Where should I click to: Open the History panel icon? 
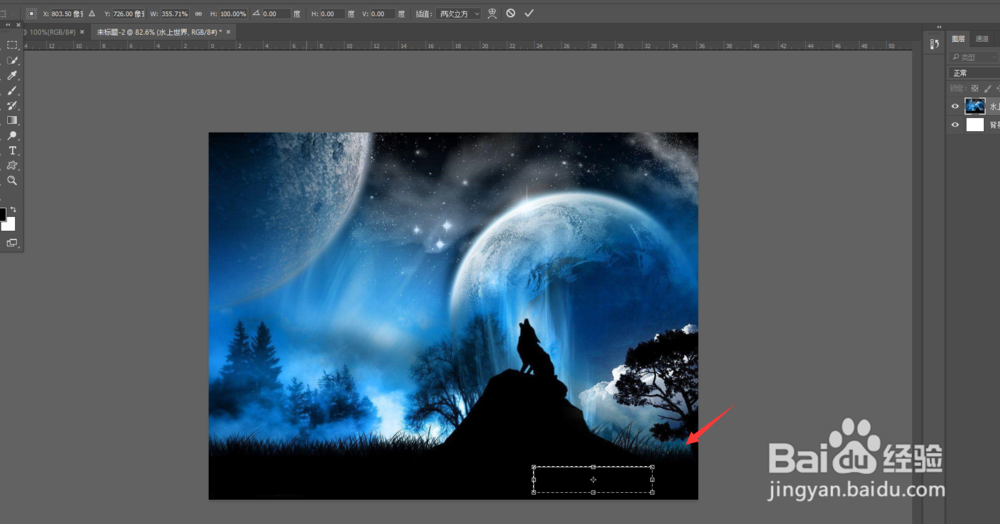934,44
